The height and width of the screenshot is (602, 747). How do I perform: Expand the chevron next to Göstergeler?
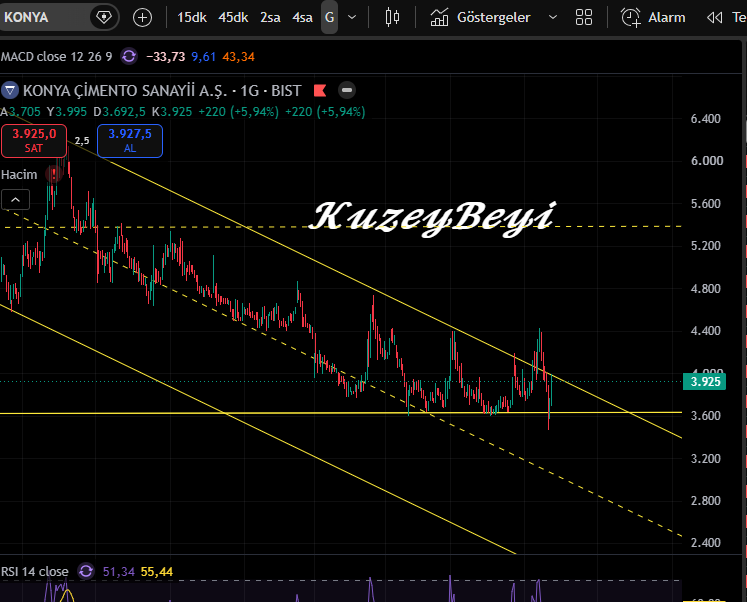pyautogui.click(x=553, y=18)
